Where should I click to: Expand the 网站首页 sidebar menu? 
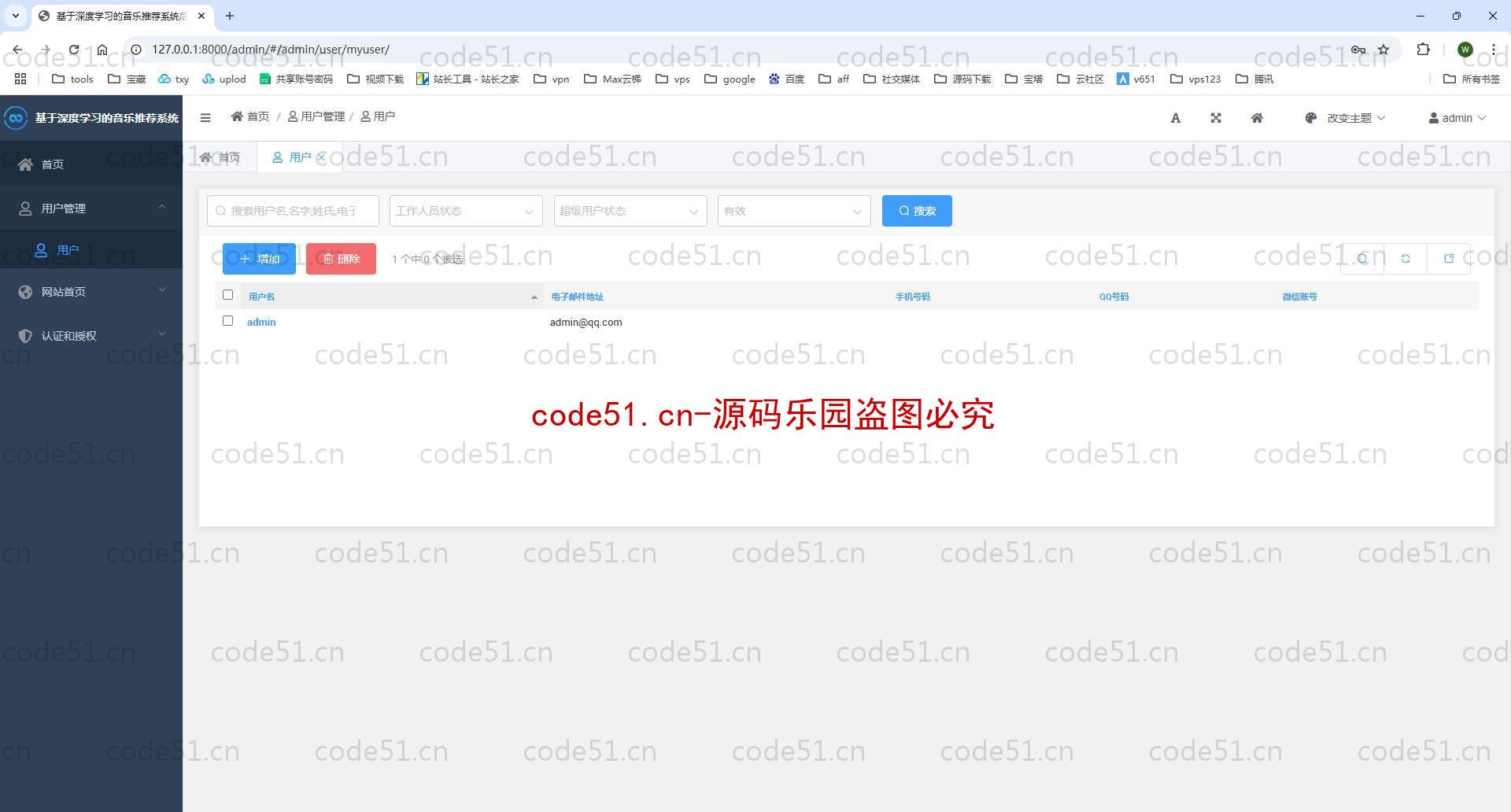coord(91,291)
